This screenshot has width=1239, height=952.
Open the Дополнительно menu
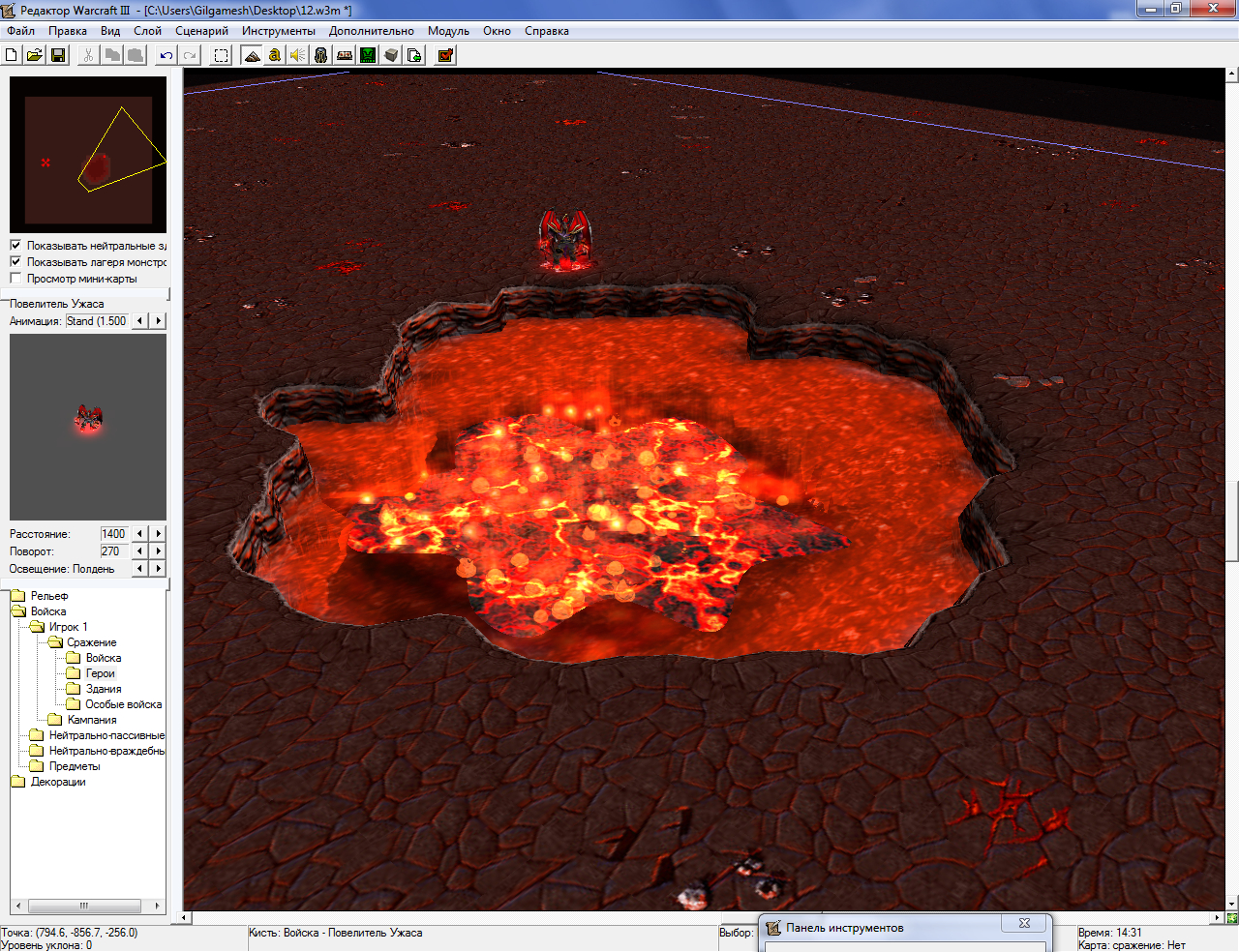[371, 31]
